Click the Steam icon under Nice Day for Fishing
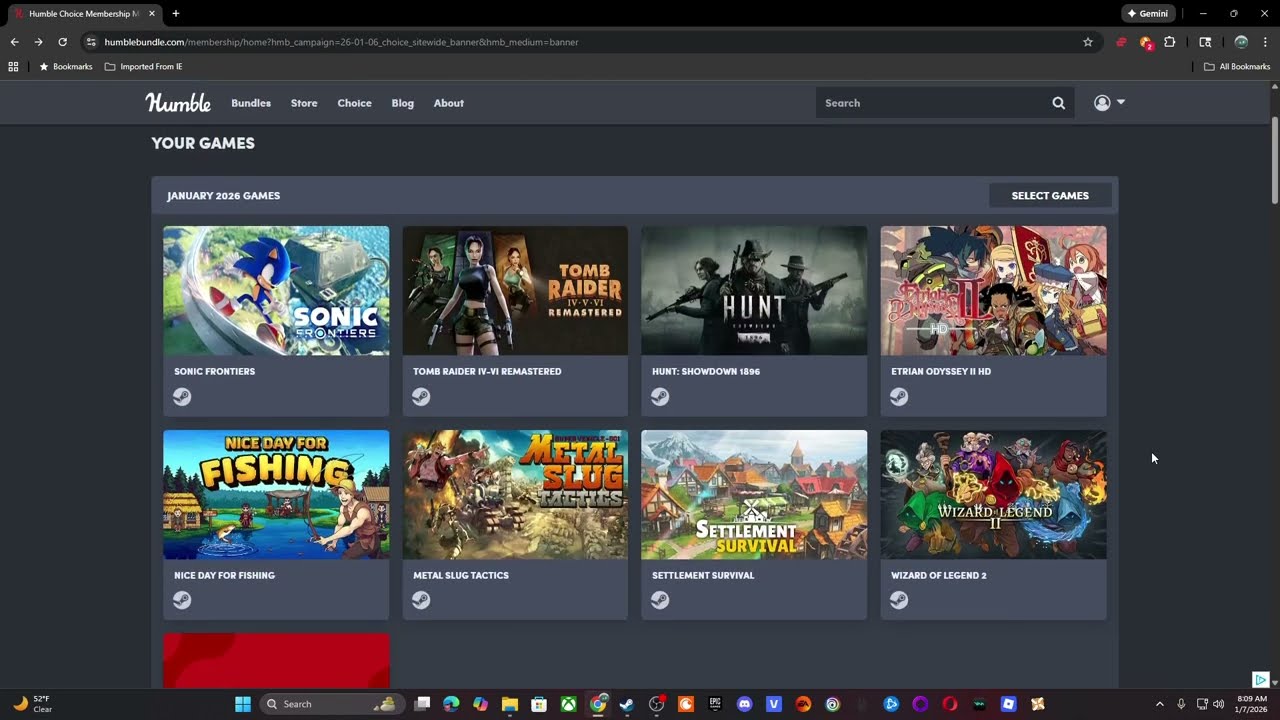This screenshot has width=1280, height=720. tap(181, 600)
